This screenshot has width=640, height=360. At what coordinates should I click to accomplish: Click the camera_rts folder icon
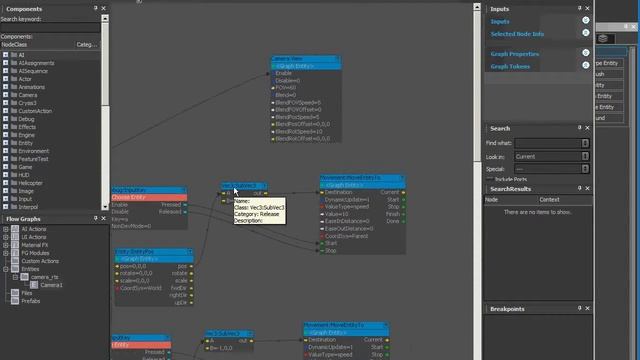click(x=24, y=277)
